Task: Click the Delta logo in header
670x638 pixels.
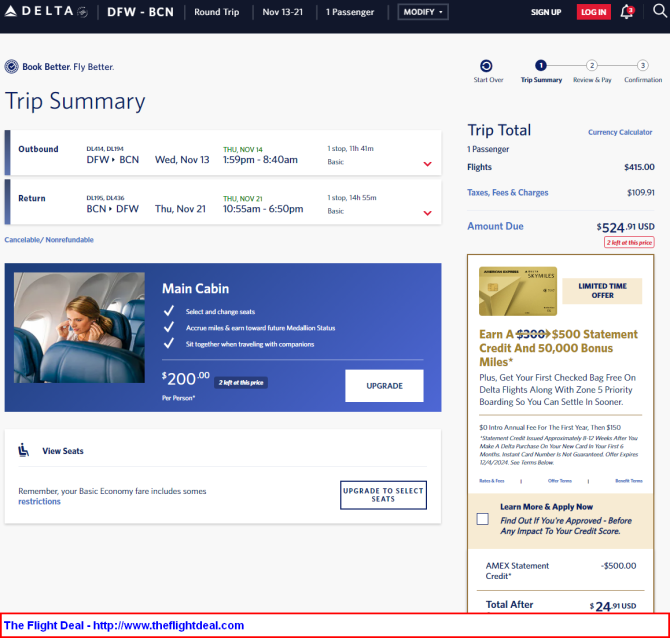Action: (x=46, y=12)
